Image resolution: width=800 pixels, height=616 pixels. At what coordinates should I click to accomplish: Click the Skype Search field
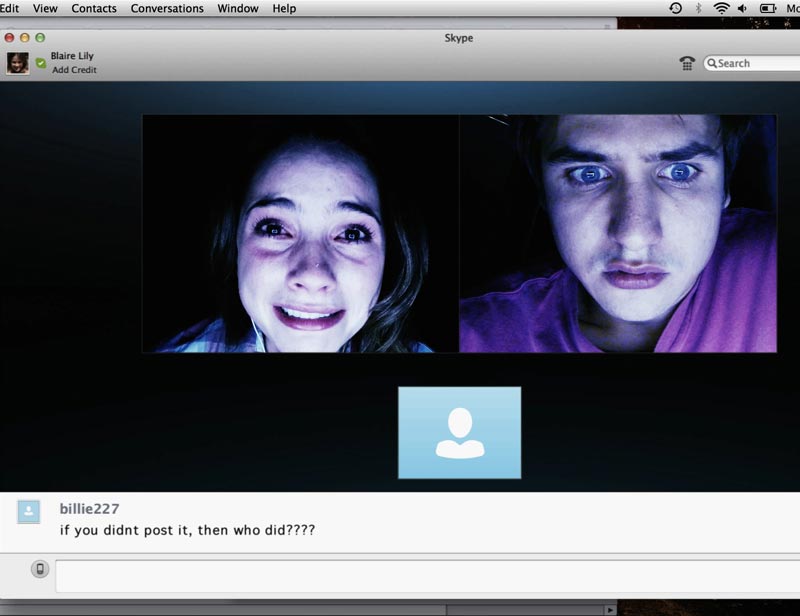pyautogui.click(x=752, y=63)
